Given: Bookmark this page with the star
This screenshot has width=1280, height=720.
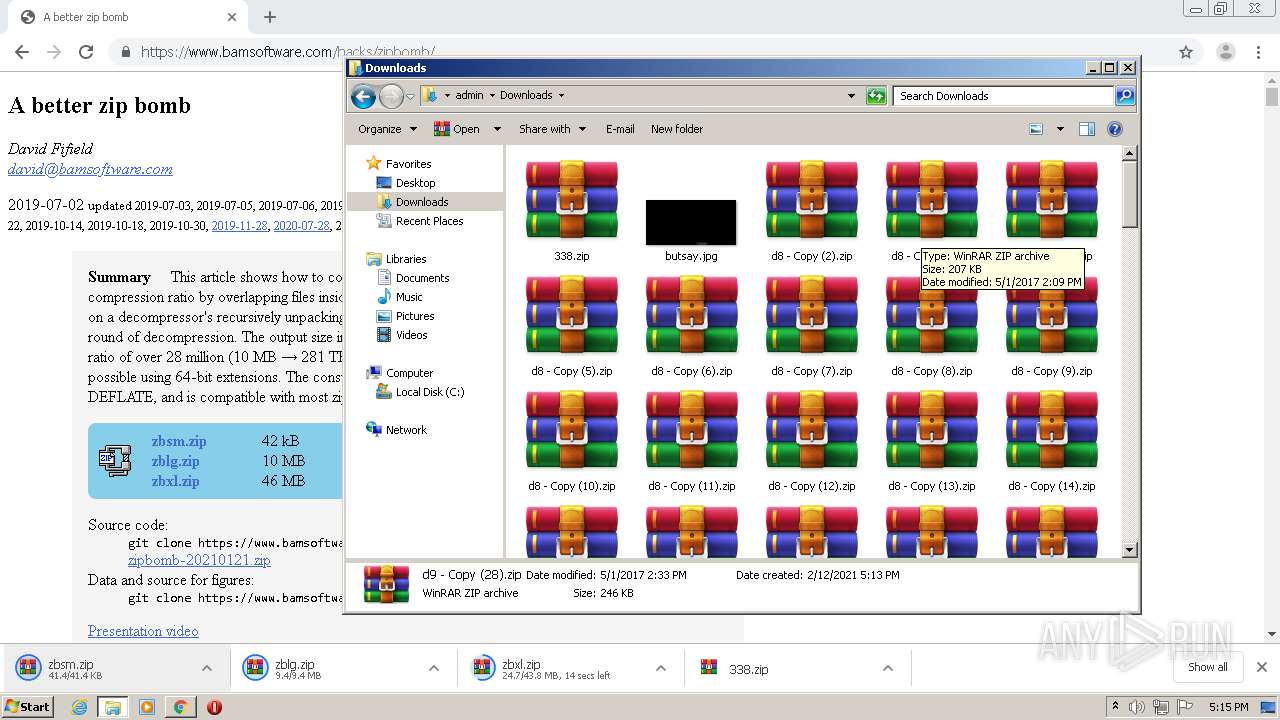Looking at the screenshot, I should tap(1186, 52).
